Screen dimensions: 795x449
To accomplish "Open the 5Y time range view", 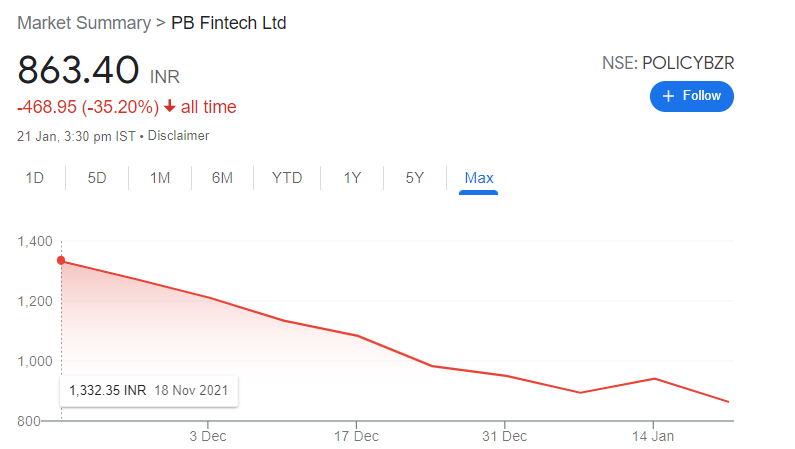I will pyautogui.click(x=414, y=178).
